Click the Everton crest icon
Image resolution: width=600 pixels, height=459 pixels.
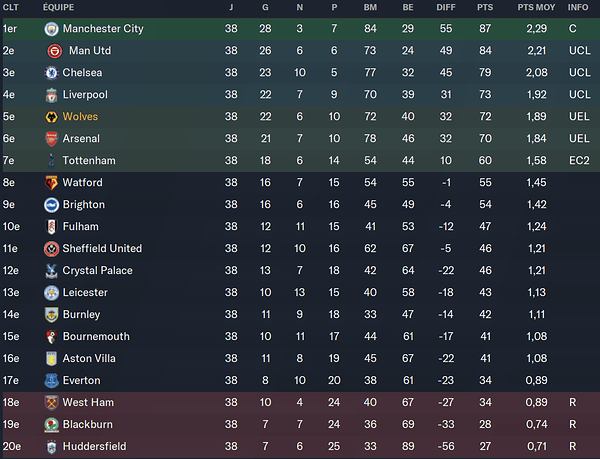[51, 381]
